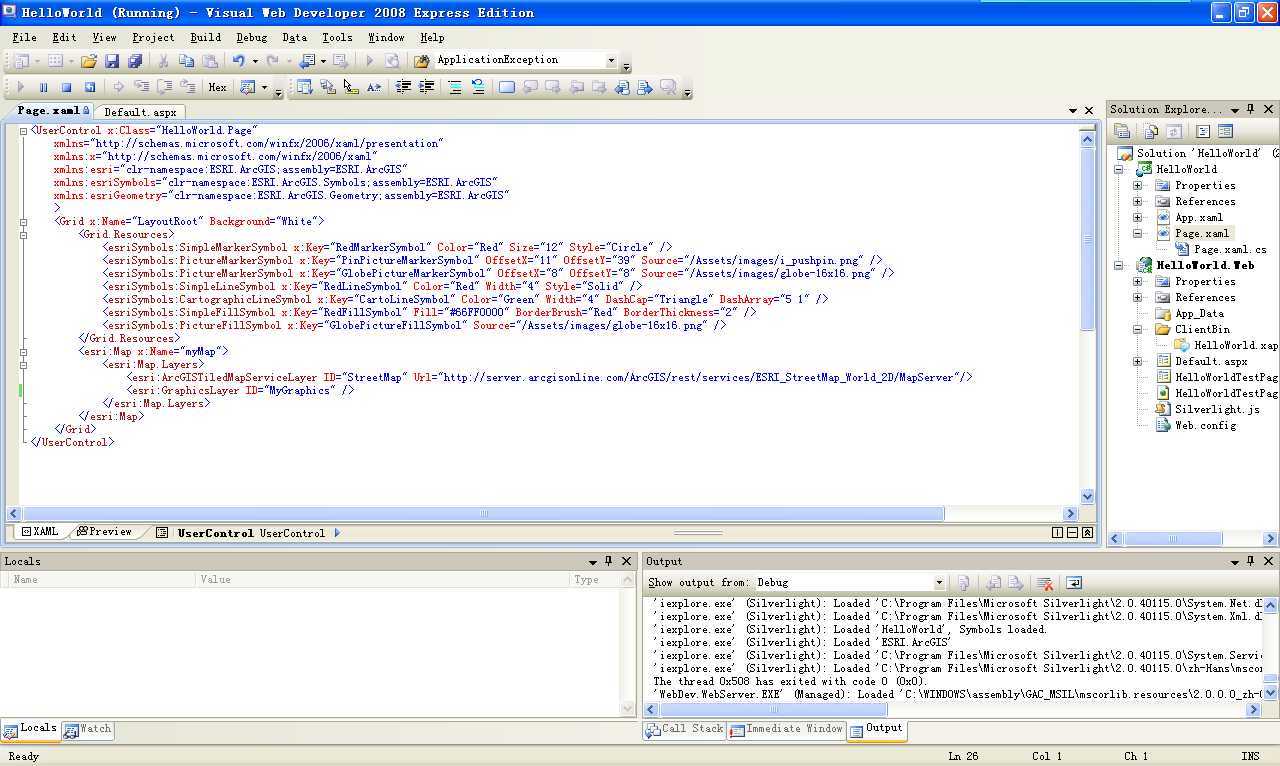
Task: Click Solution Explorer View Code icon
Action: (x=1203, y=131)
